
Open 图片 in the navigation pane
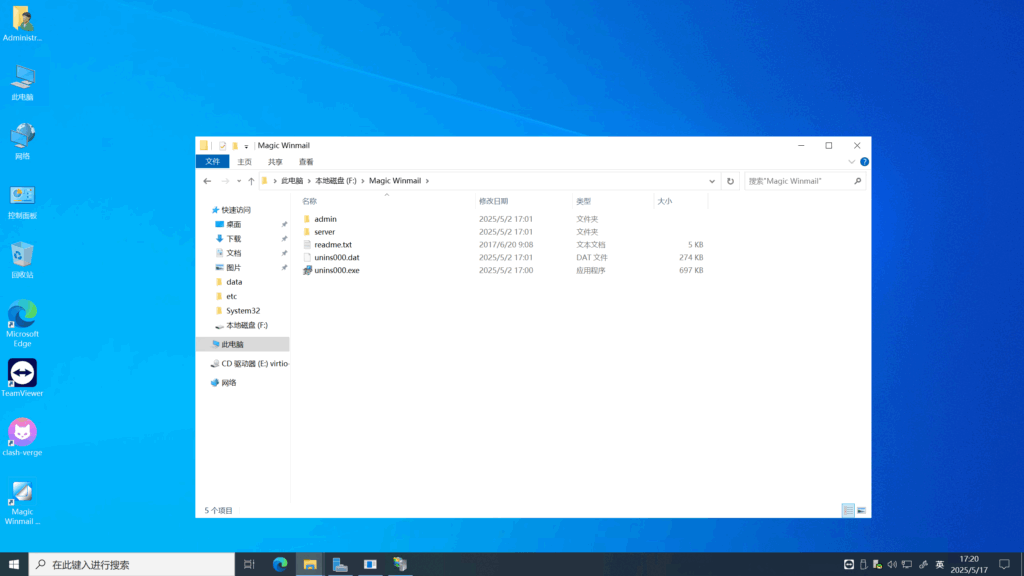tap(233, 268)
